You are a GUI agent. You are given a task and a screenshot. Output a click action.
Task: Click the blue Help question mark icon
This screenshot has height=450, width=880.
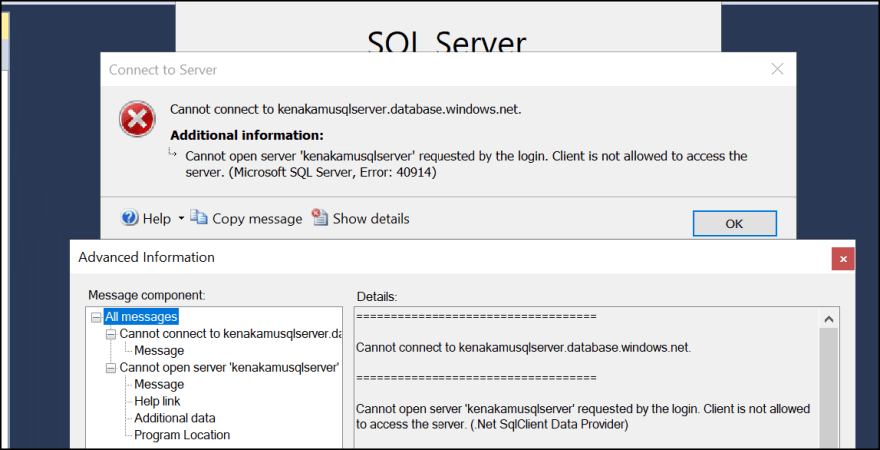coord(130,218)
